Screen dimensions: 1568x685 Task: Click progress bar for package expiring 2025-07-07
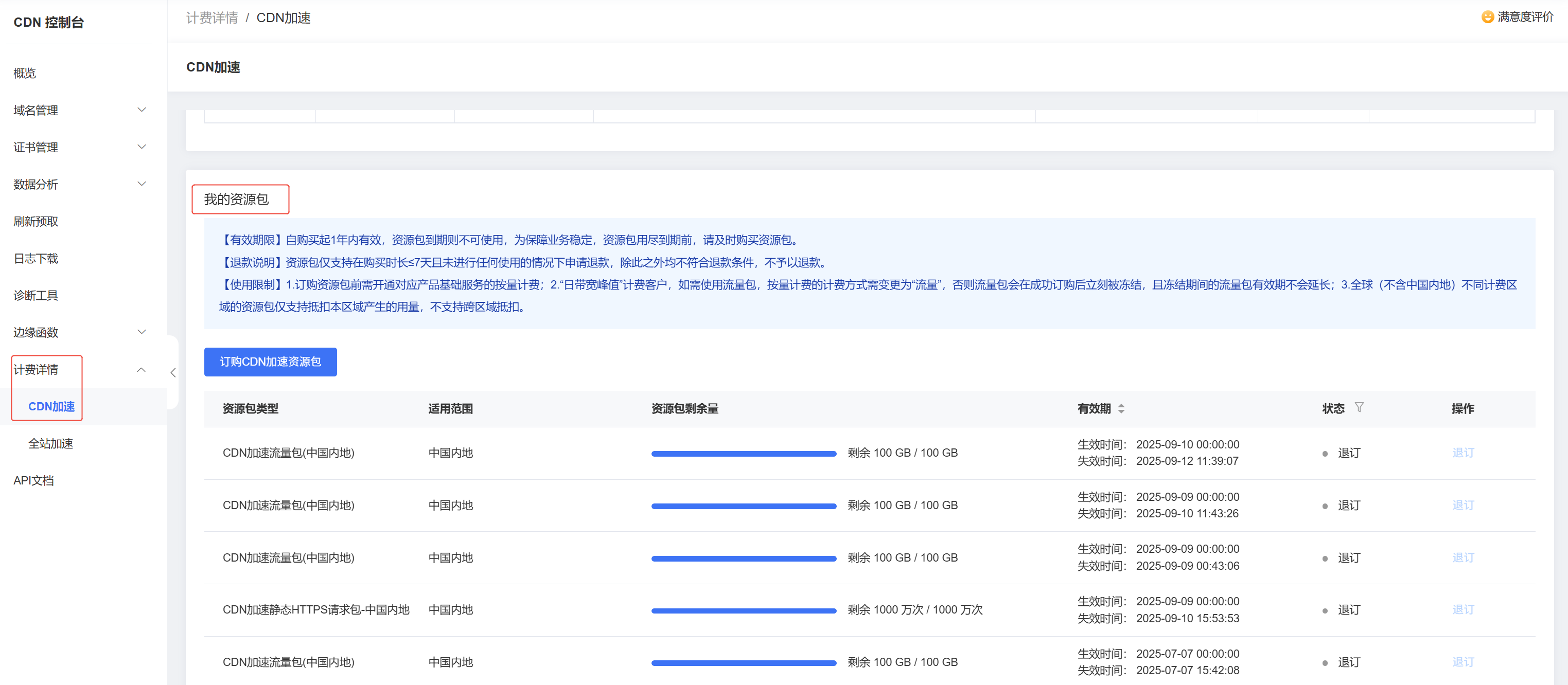[x=744, y=662]
